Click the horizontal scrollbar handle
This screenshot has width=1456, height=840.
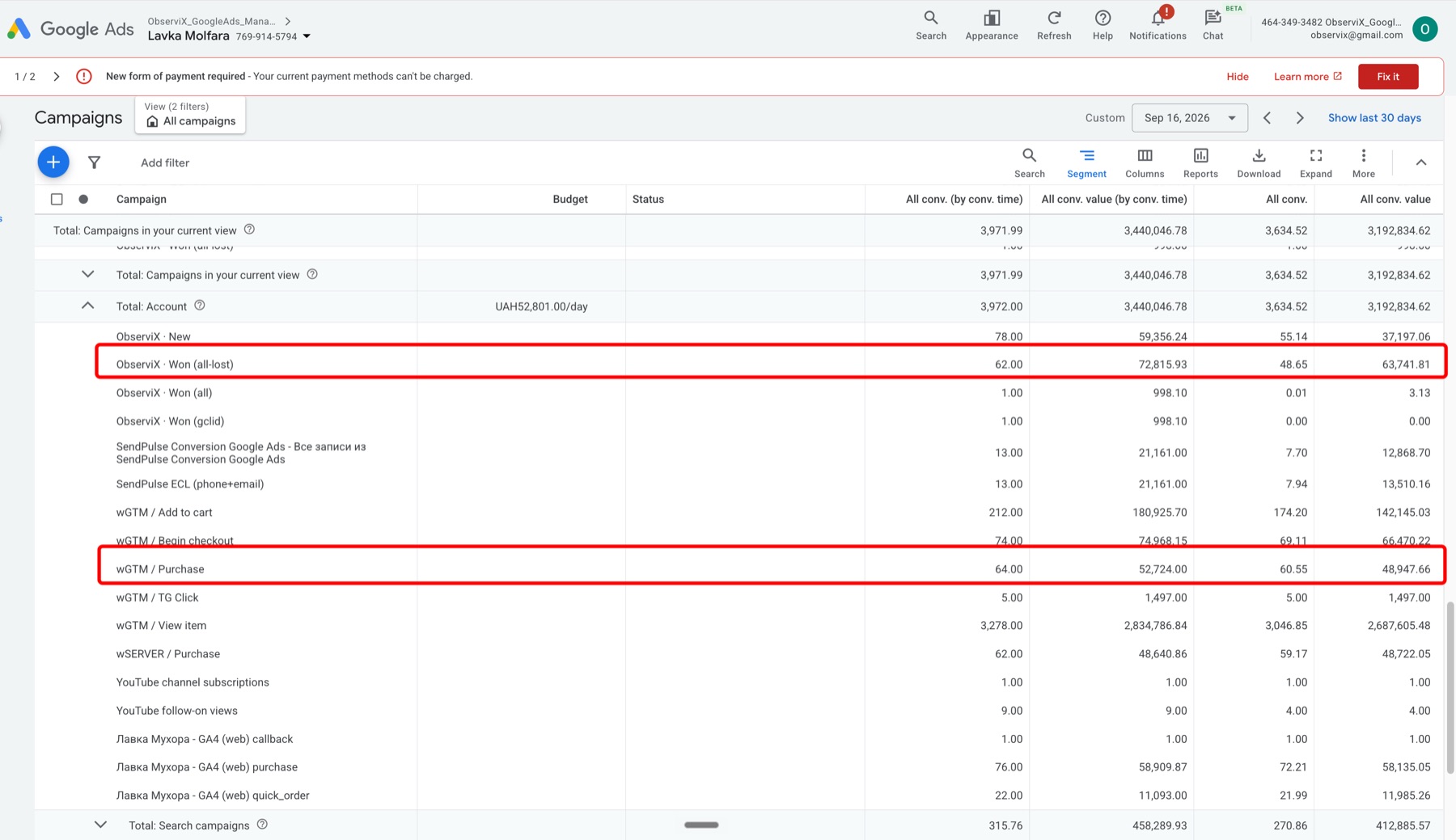pos(701,825)
